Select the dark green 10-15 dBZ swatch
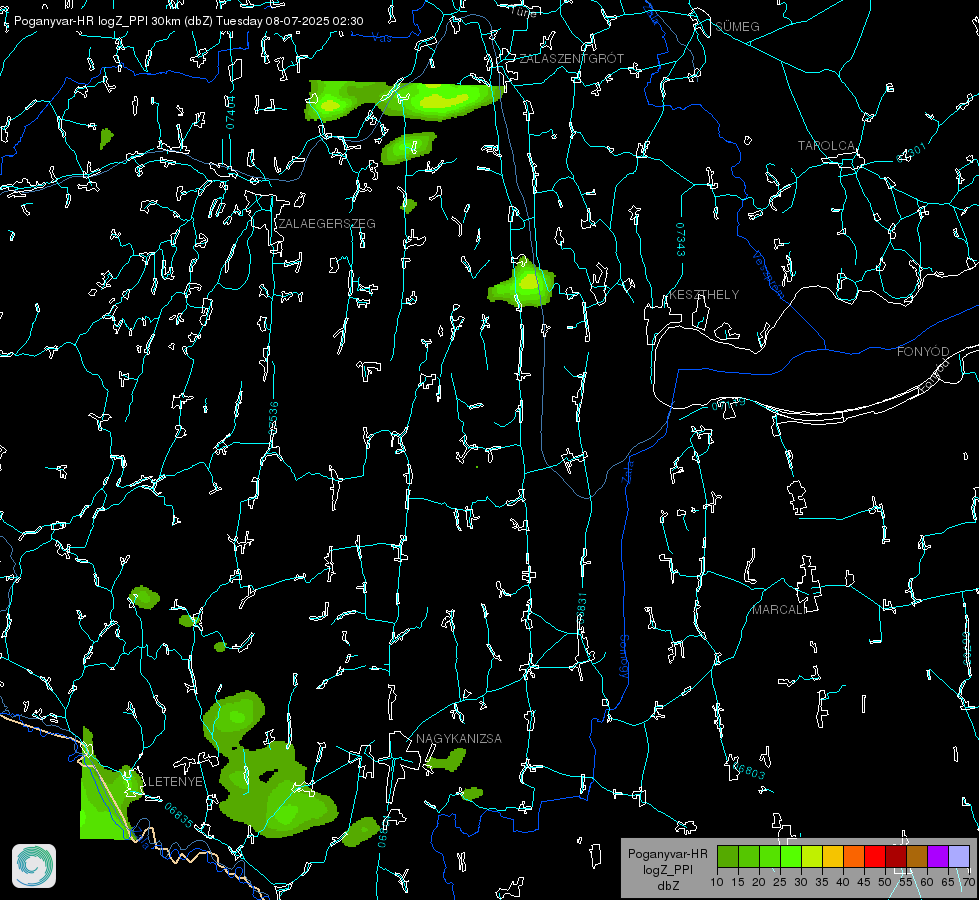Screen dimensions: 979x900 point(728,856)
